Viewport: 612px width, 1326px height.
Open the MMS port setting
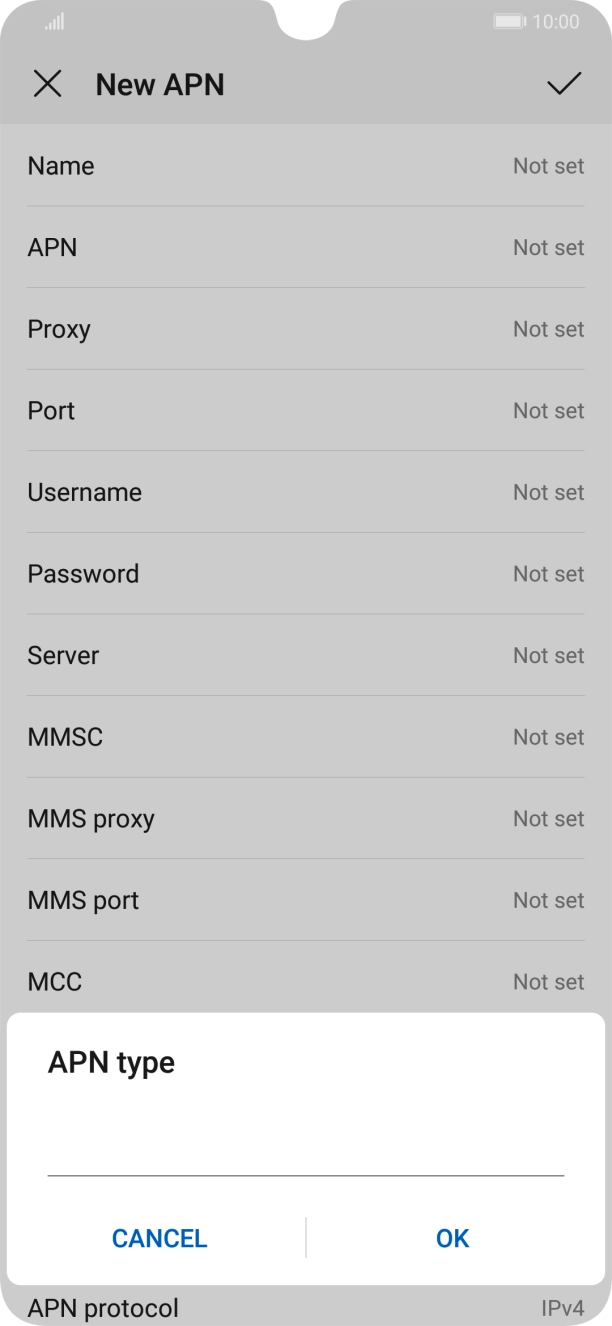pyautogui.click(x=306, y=900)
